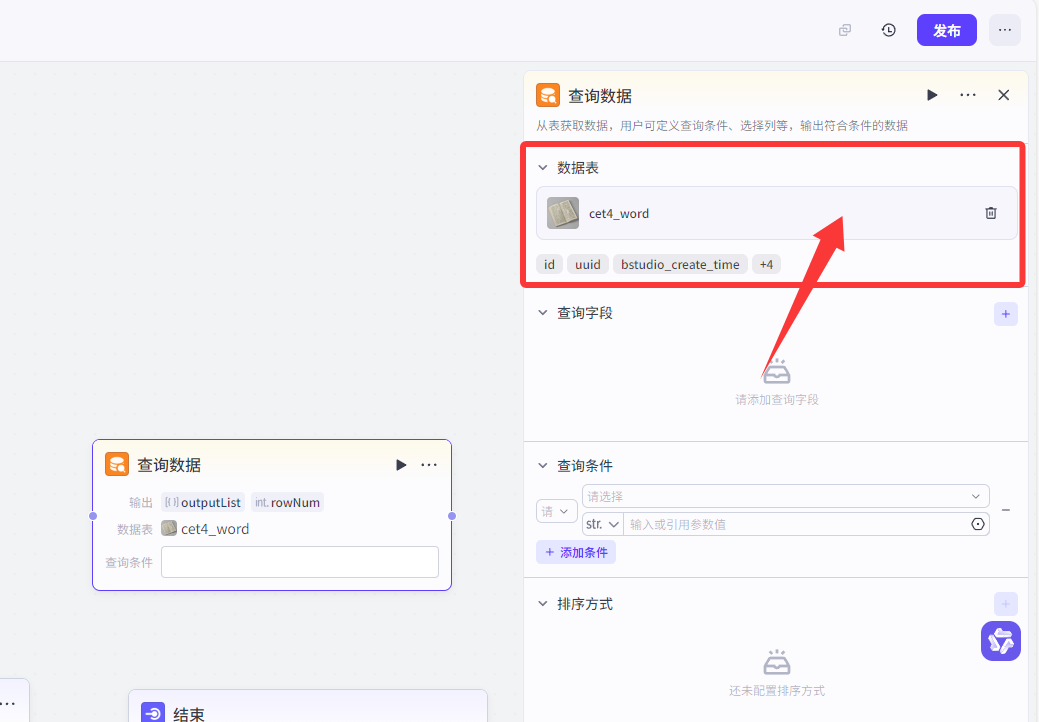Open the AI assistant purple icon

click(1000, 641)
